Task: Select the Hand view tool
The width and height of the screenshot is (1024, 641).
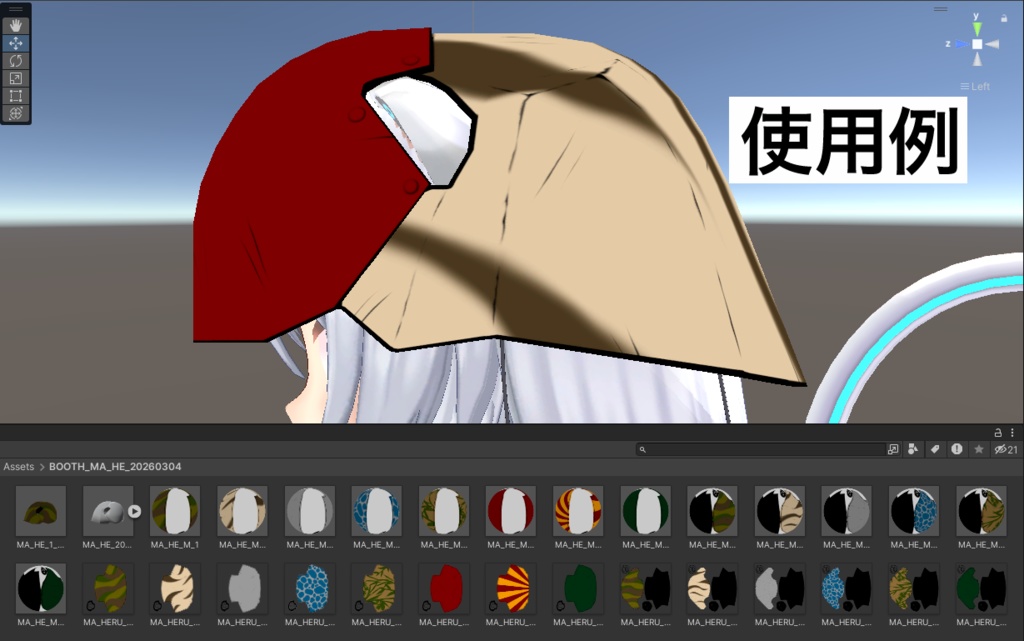Action: [17, 25]
